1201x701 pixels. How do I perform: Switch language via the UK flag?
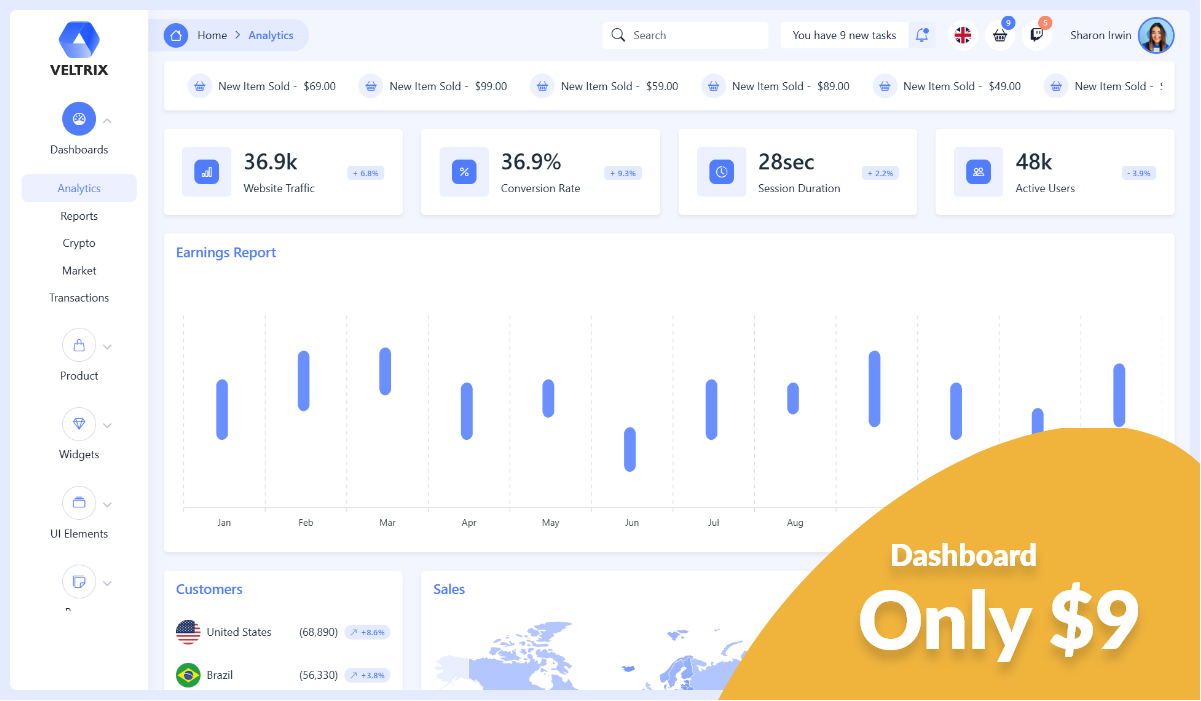tap(963, 34)
